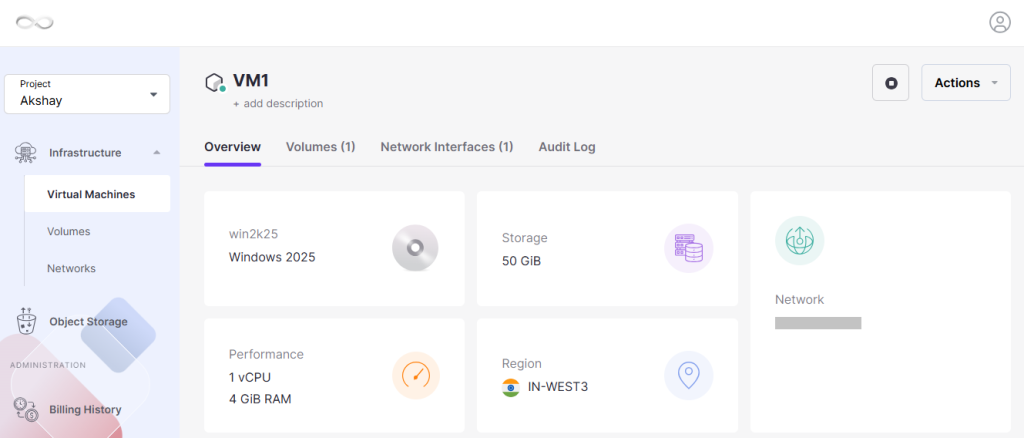Viewport: 1024px width, 438px height.
Task: Click the Billing History clock-coin icon
Action: click(26, 409)
